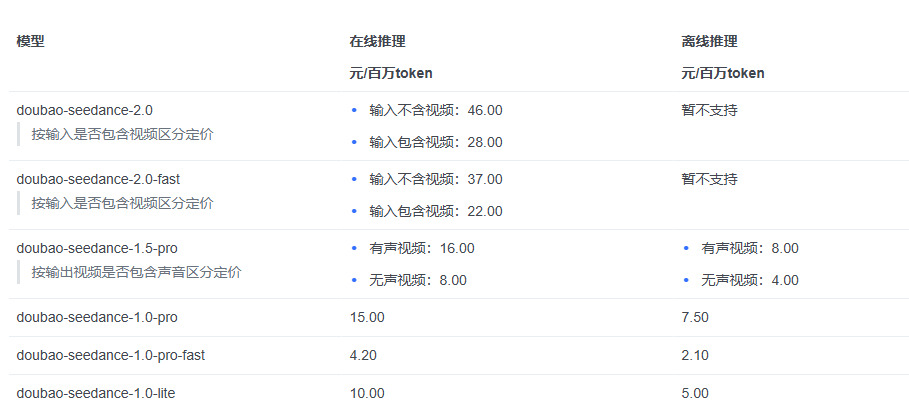The width and height of the screenshot is (909, 410).
Task: Select the doubao-seedance-1.0-lite model name
Action: (96, 393)
